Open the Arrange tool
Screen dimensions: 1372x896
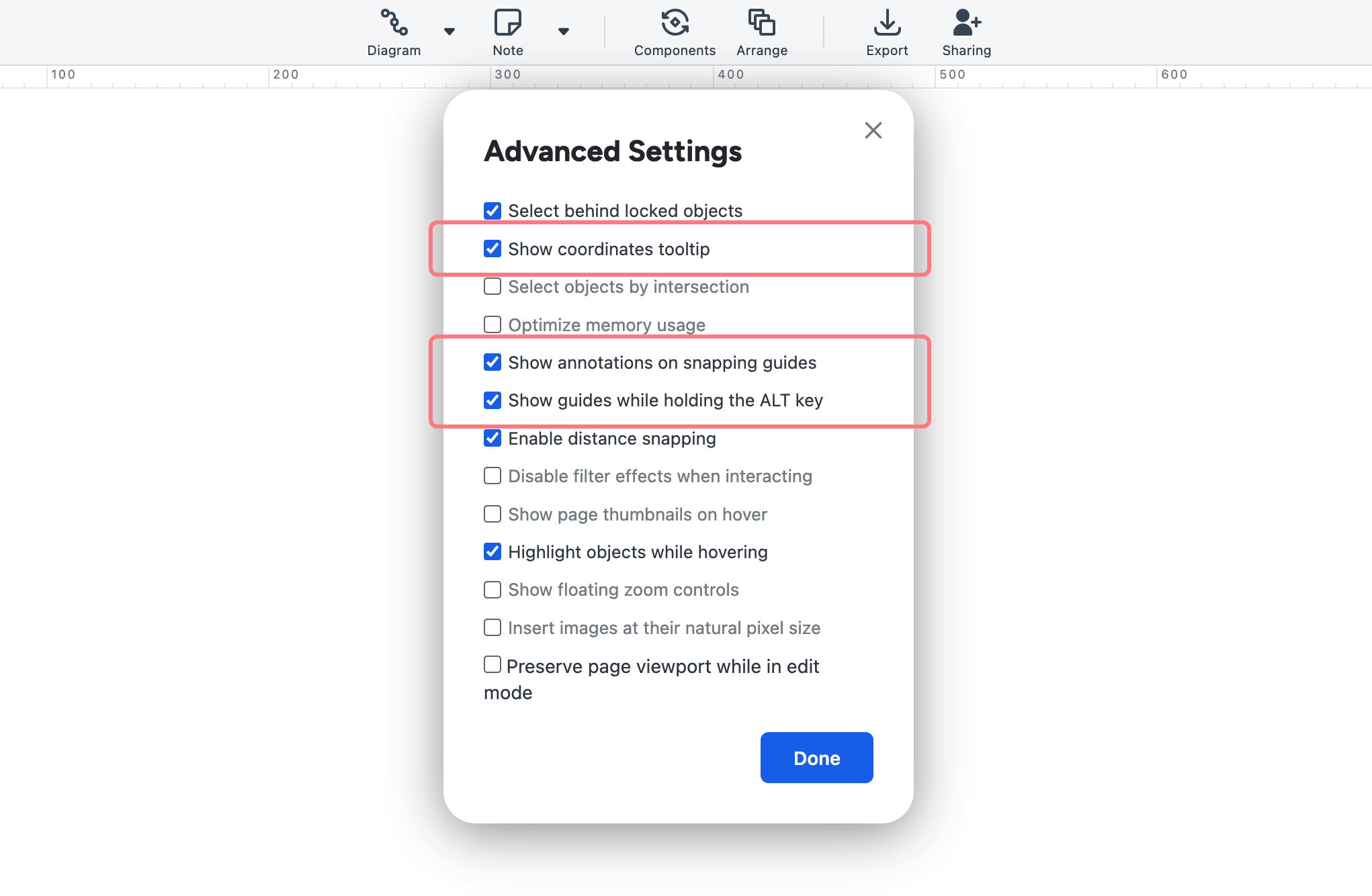762,32
